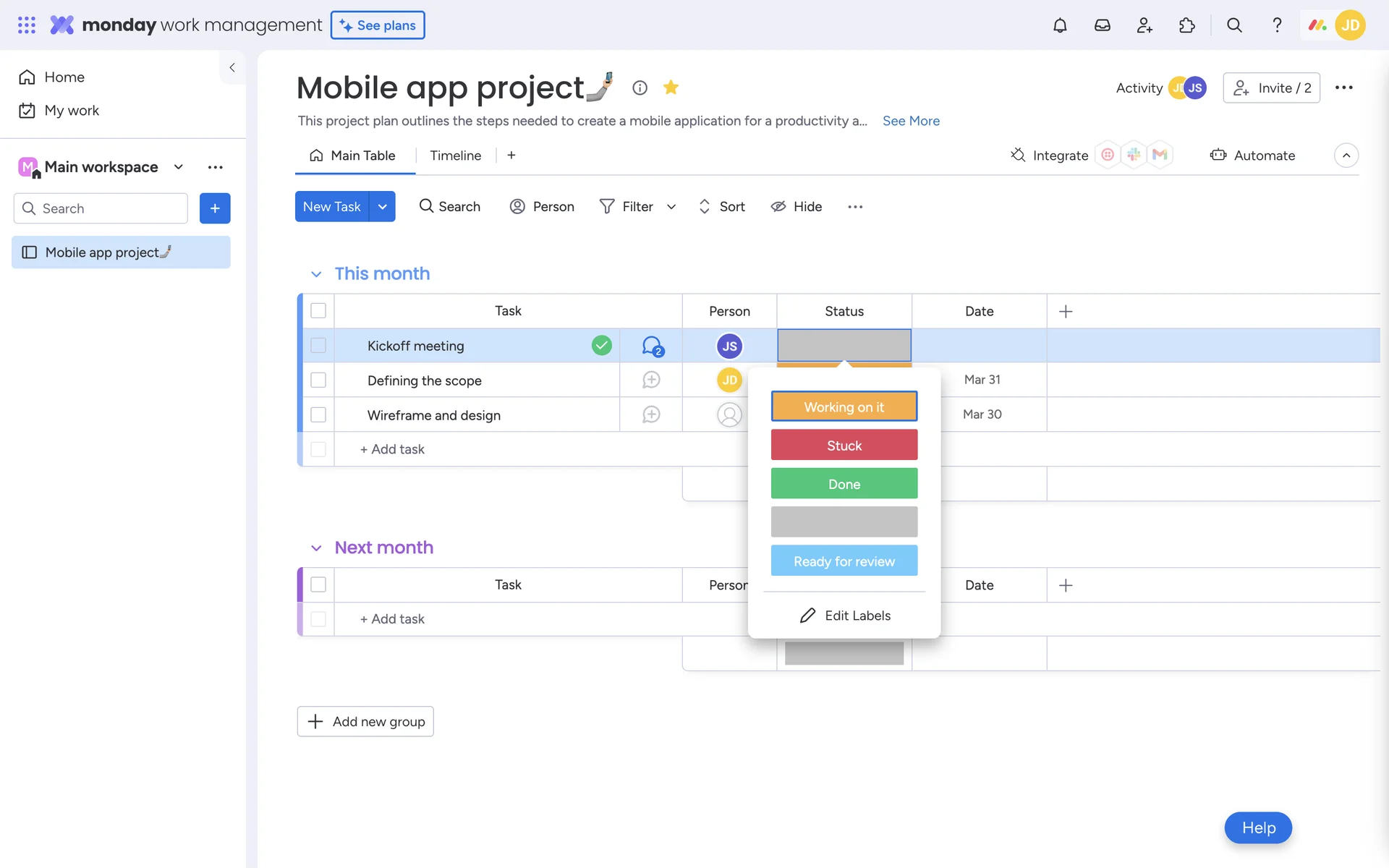Click the sidebar Search field

coord(101,208)
